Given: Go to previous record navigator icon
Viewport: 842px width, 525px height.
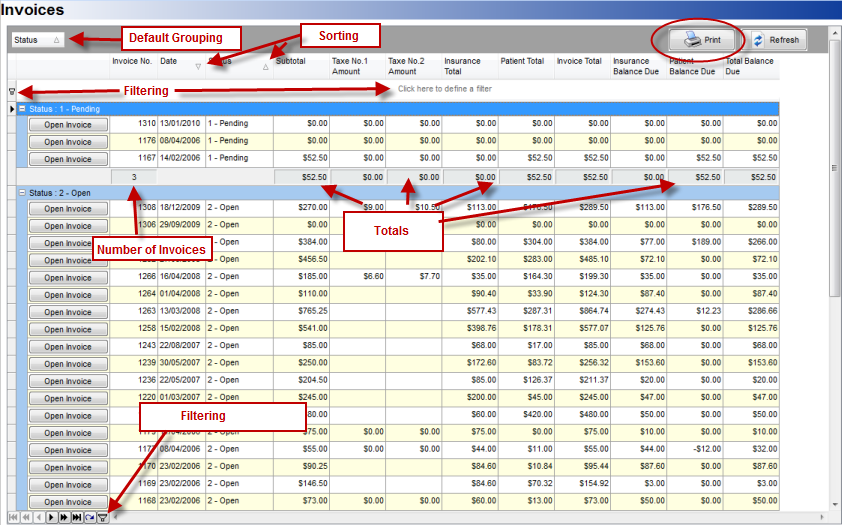Looking at the screenshot, I should [39, 517].
